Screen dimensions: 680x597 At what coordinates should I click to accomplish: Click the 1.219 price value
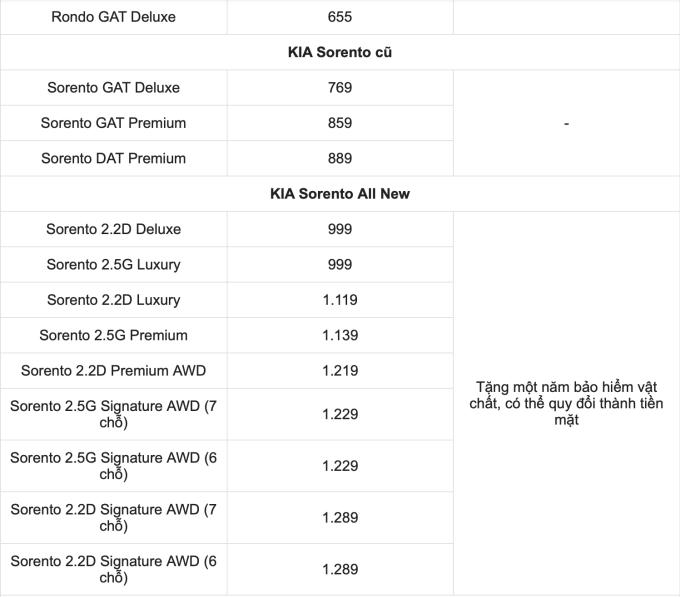tap(340, 371)
